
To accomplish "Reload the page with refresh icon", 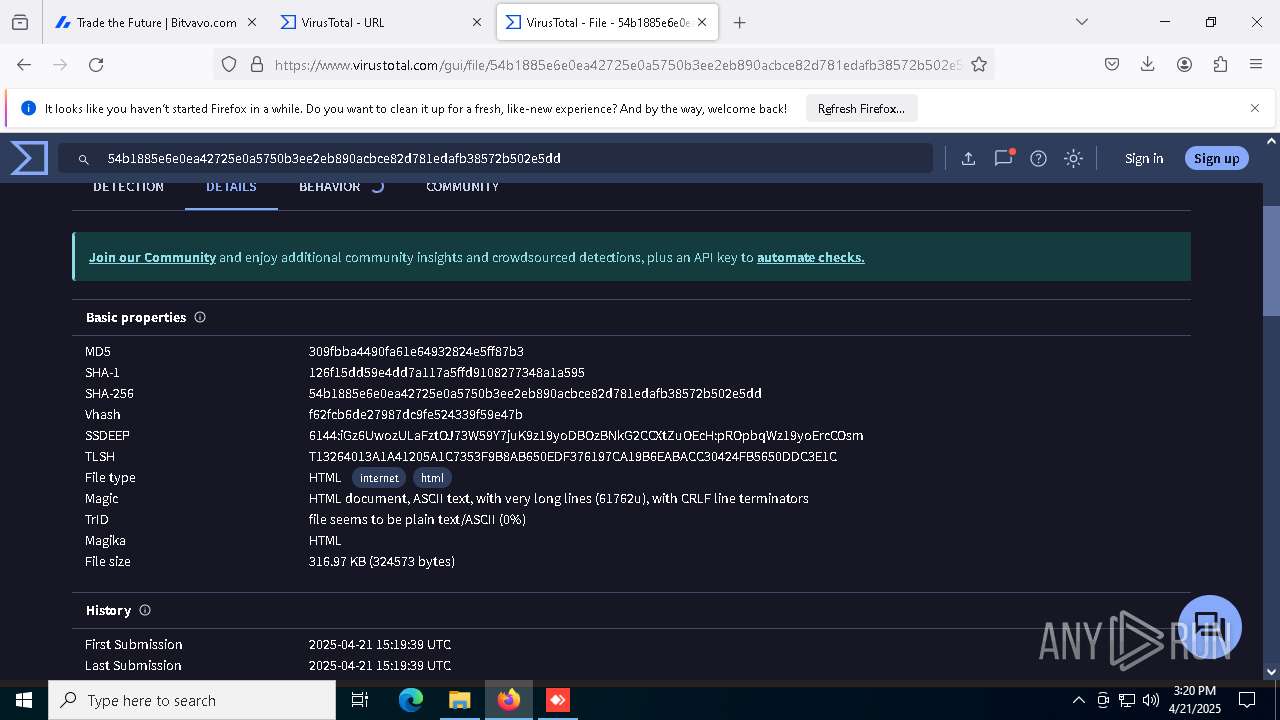I will [96, 64].
